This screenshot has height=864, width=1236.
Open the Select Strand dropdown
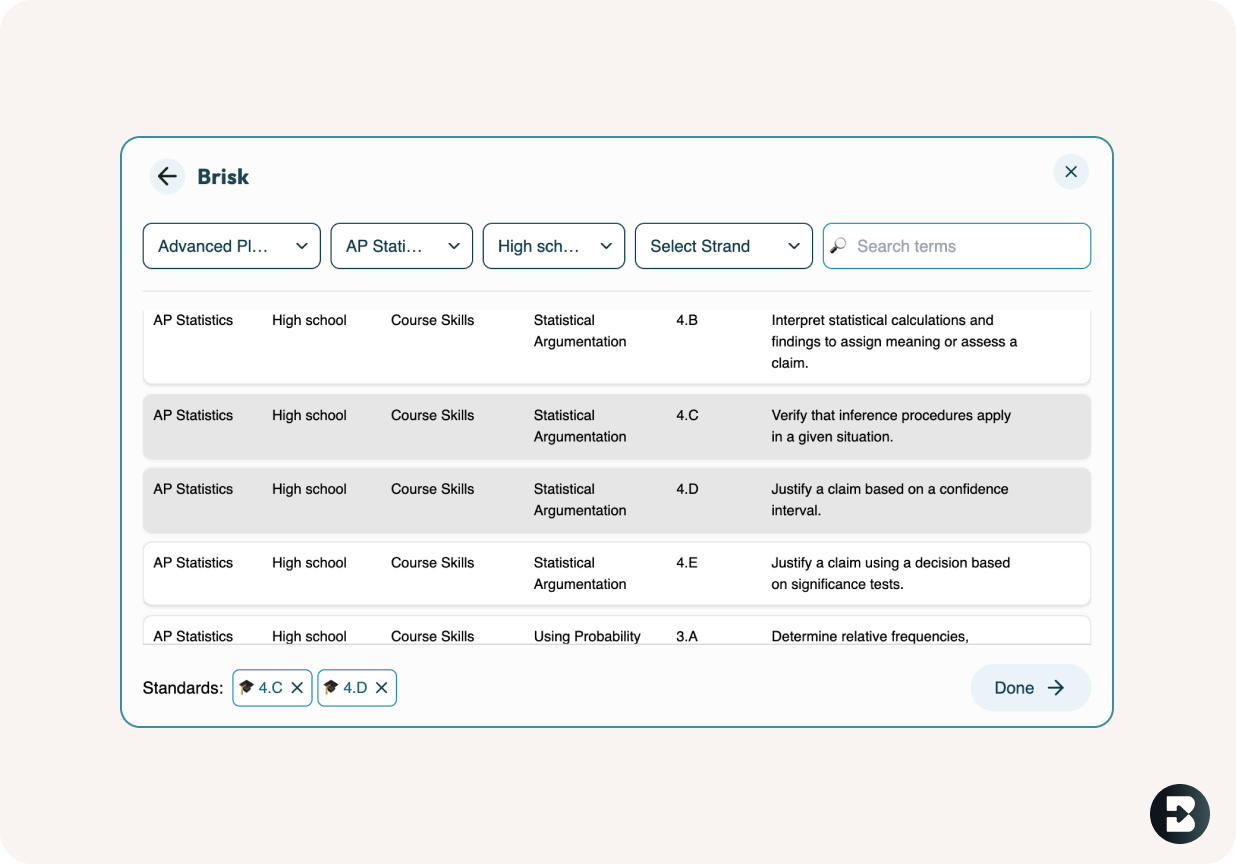coord(724,246)
